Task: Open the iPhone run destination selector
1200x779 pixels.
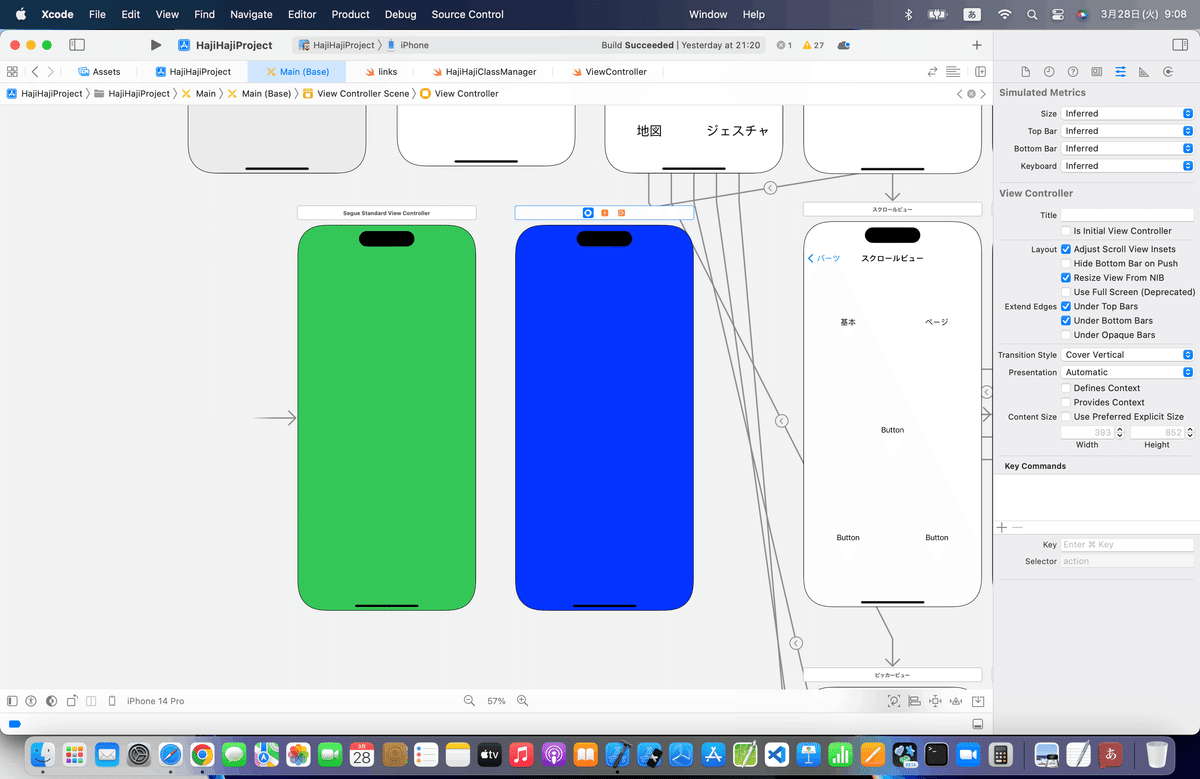Action: (408, 45)
